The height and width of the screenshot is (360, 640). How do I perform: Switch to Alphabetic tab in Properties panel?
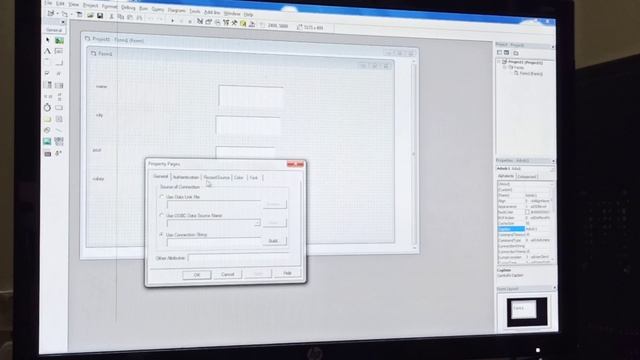[x=506, y=176]
